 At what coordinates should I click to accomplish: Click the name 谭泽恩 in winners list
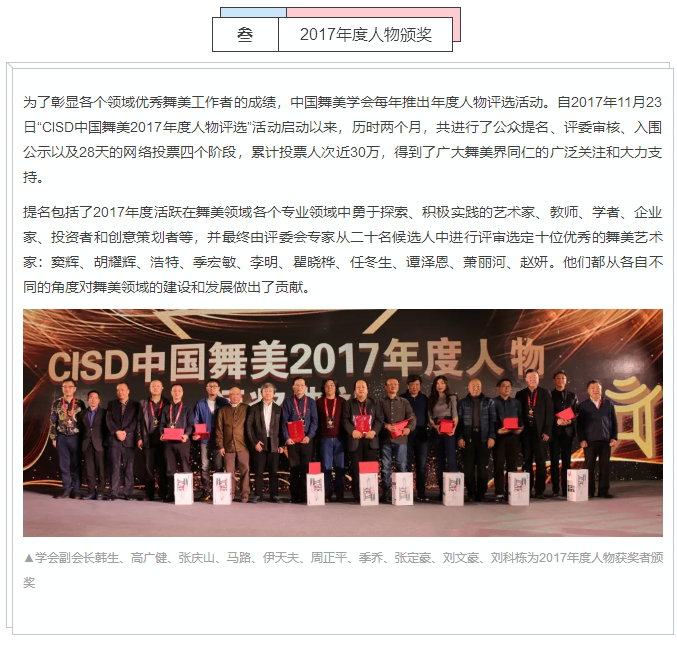pos(427,262)
